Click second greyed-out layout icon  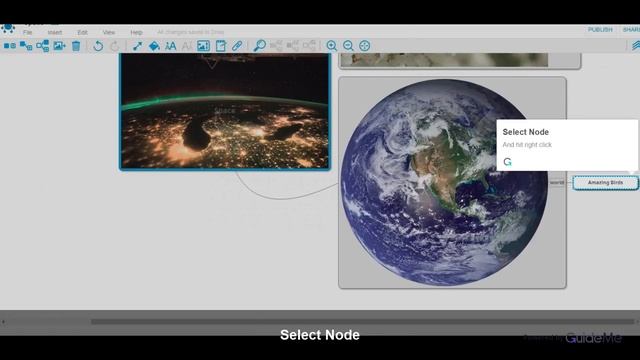(293, 46)
